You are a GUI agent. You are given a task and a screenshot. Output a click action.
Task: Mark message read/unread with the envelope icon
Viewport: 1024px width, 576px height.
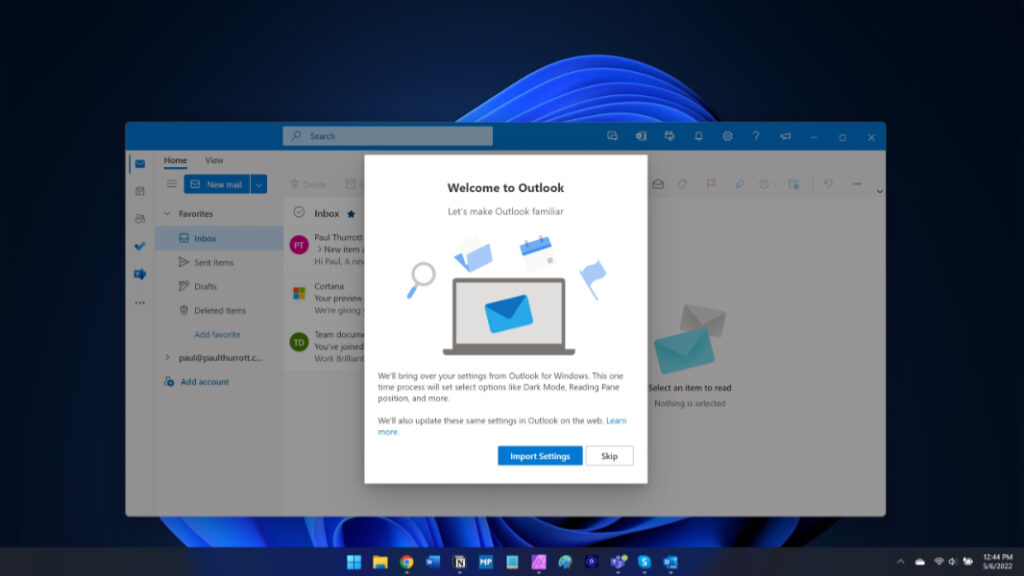[x=658, y=183]
